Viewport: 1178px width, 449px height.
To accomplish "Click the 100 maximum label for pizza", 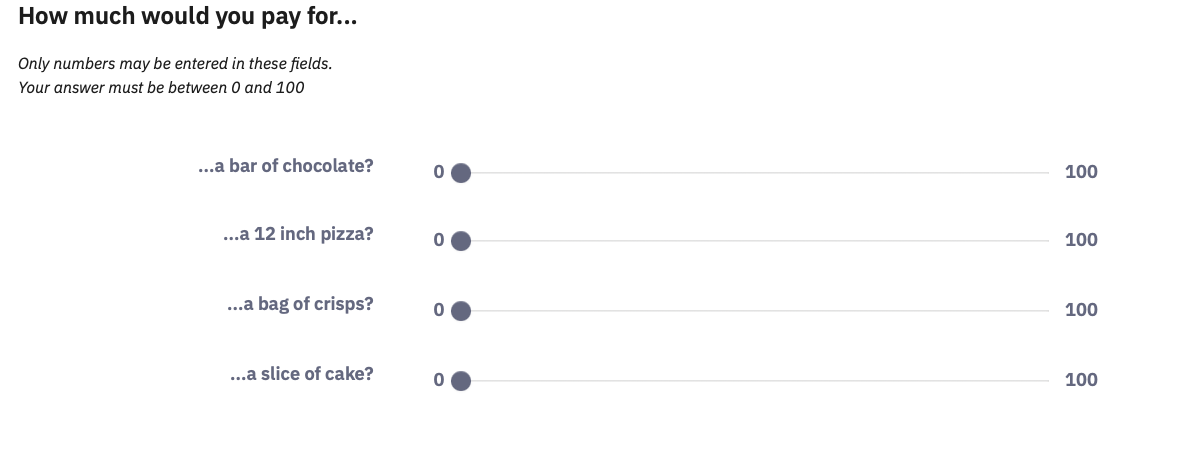I will [x=1081, y=240].
